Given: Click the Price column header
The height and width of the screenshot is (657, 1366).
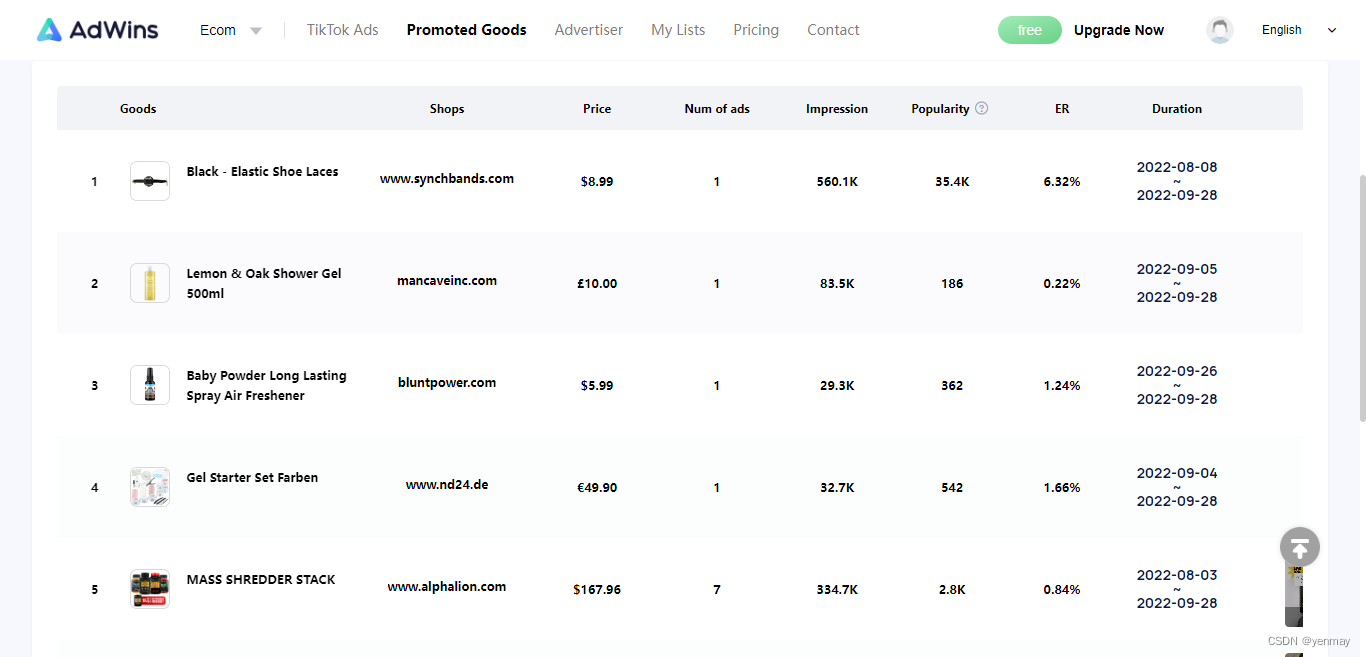Looking at the screenshot, I should [x=597, y=109].
